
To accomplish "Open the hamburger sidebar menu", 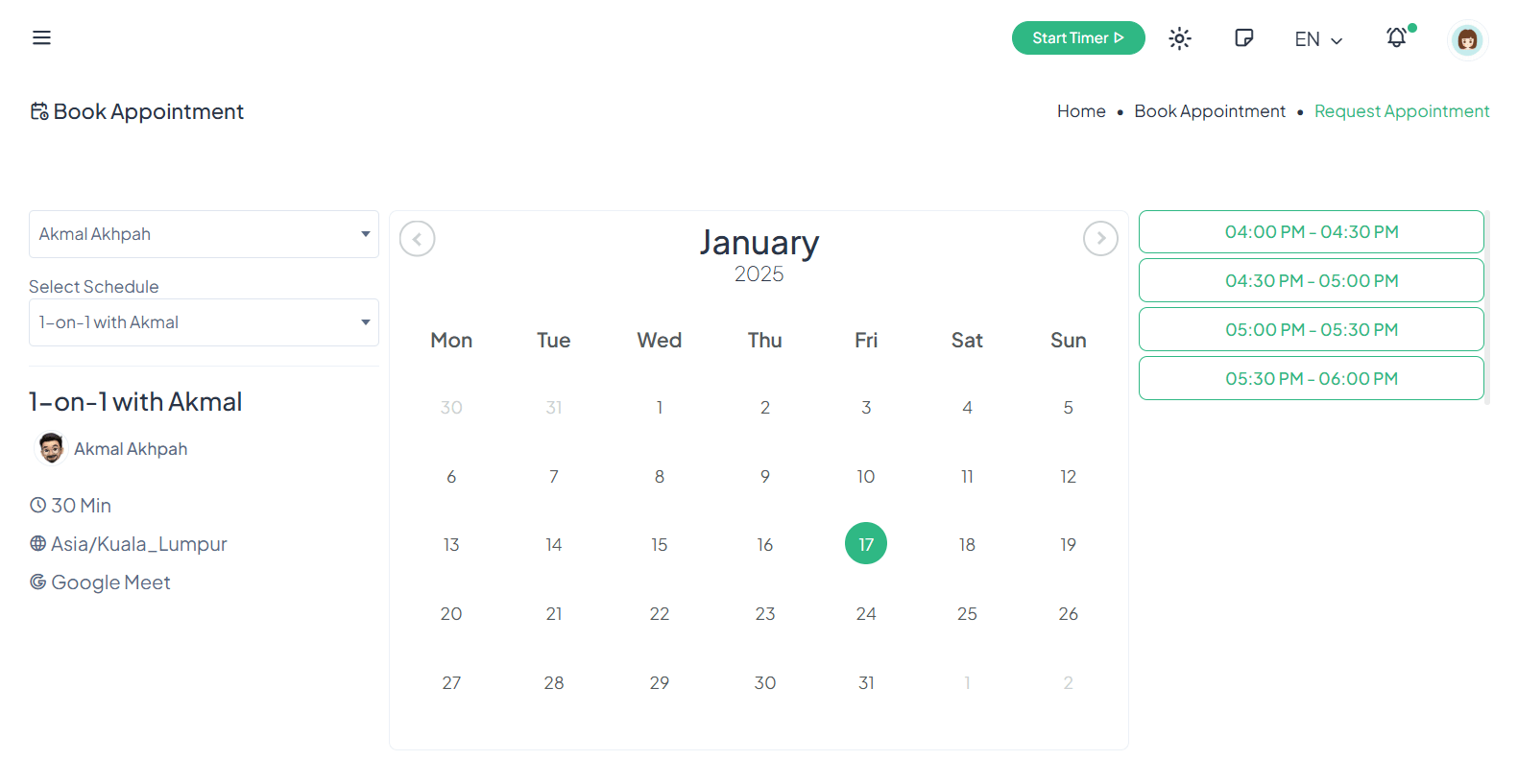I will [x=41, y=37].
